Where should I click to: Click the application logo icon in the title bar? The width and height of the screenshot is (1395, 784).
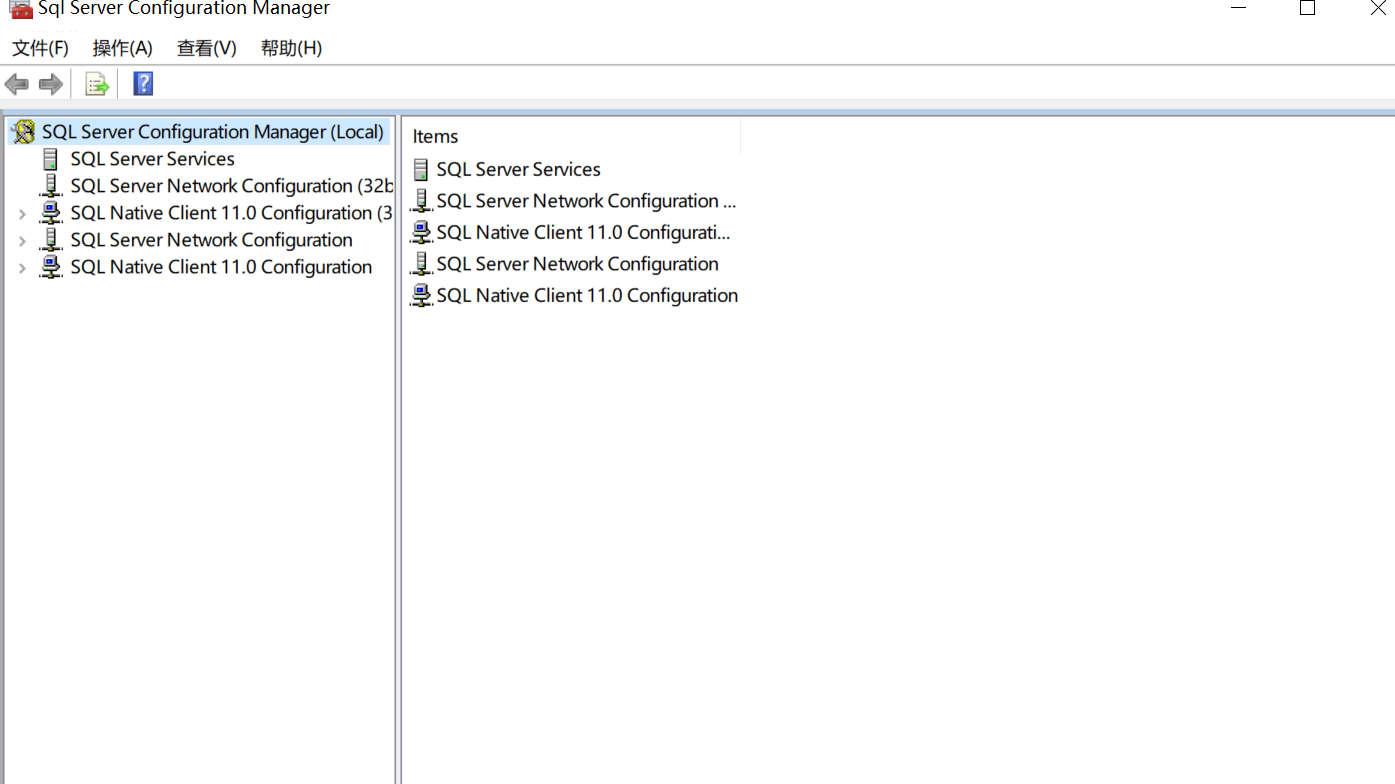pos(21,10)
